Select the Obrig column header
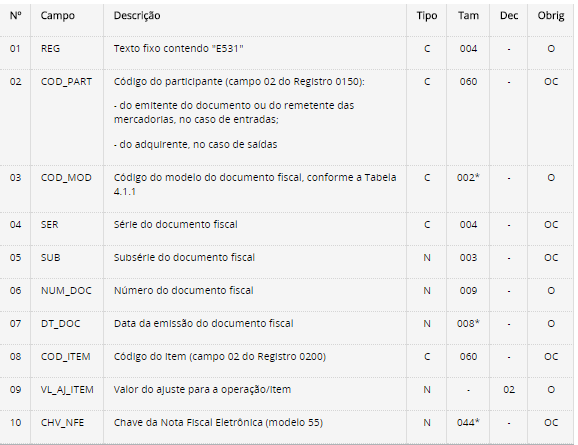Image resolution: width=578 pixels, height=445 pixels. coord(551,16)
